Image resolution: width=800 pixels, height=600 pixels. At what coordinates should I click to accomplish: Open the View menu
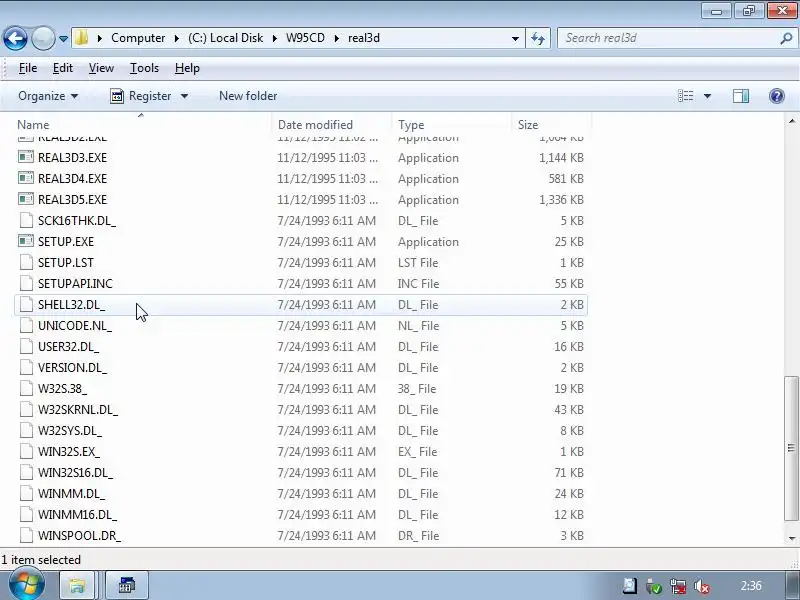pos(101,68)
